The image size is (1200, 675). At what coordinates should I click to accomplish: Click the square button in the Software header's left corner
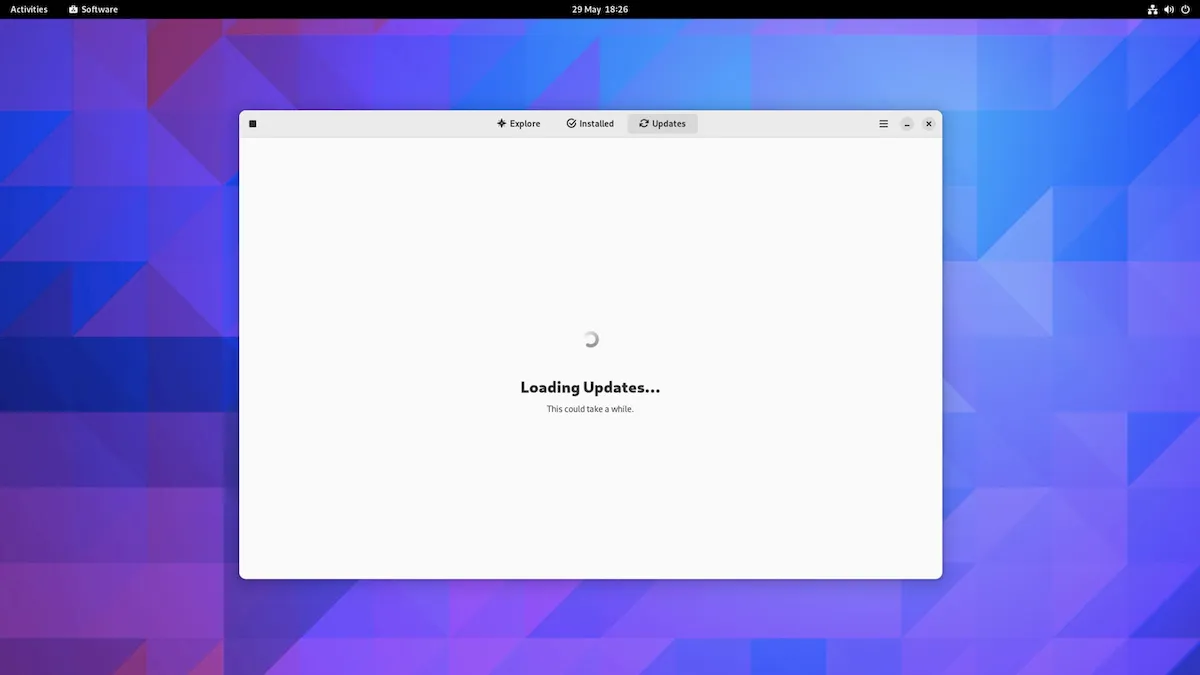pos(253,124)
